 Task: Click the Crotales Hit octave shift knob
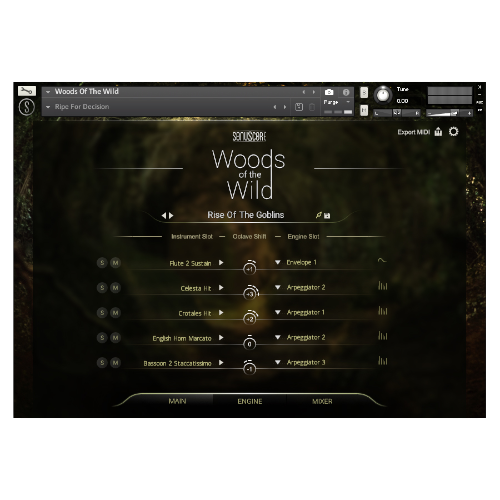[250, 319]
